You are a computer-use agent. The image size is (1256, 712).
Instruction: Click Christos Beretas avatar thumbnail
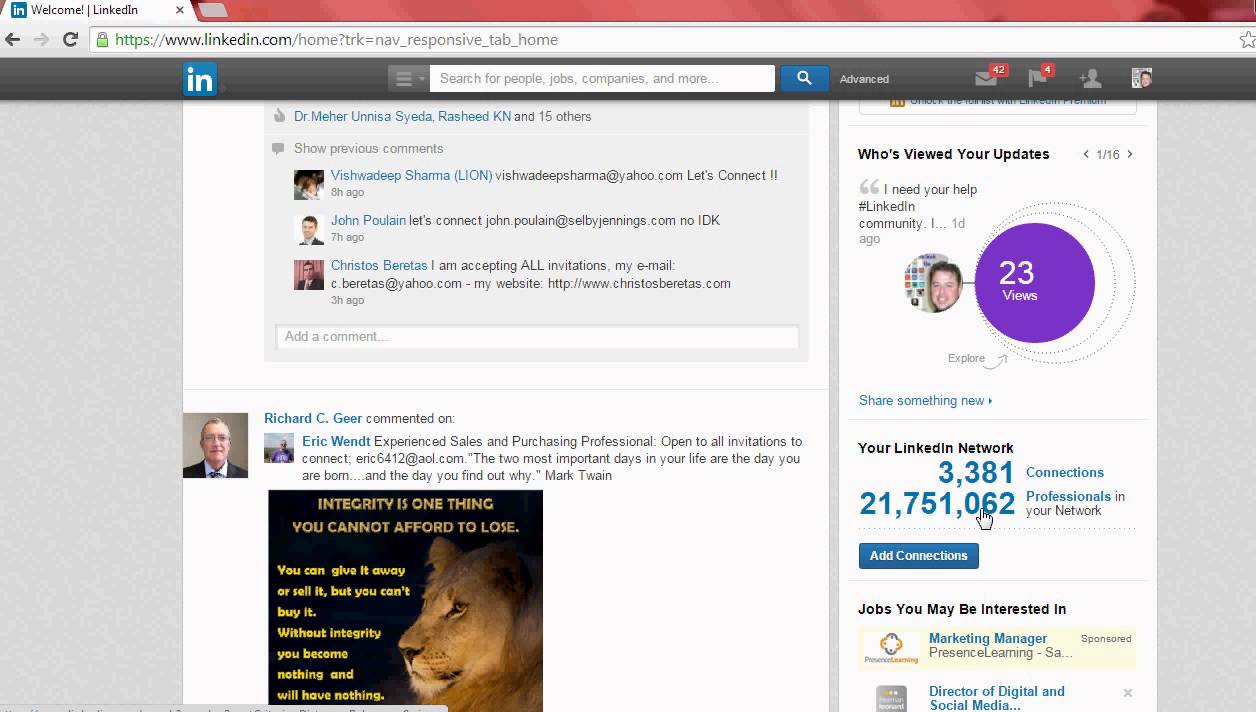pyautogui.click(x=309, y=275)
